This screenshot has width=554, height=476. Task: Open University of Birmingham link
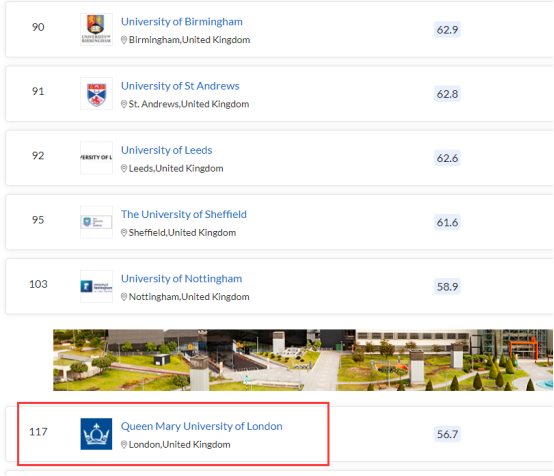[x=182, y=22]
